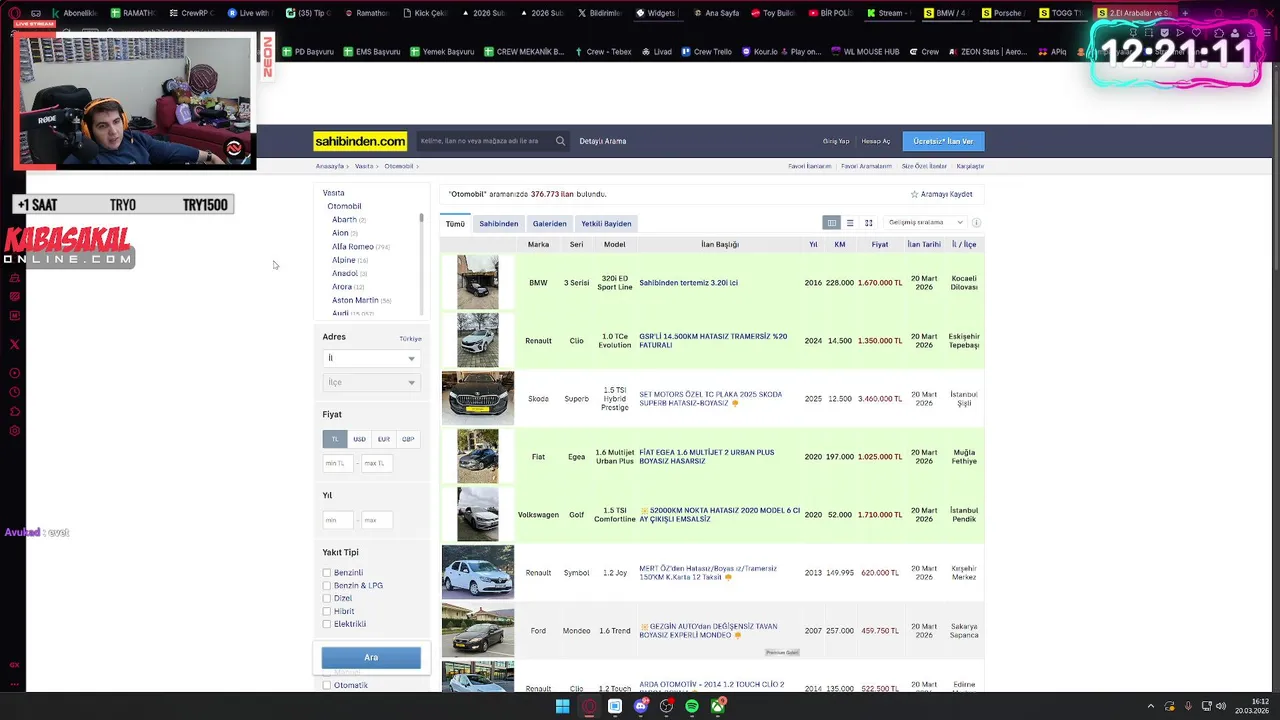Click the max TL price field
The height and width of the screenshot is (720, 1280).
(377, 463)
